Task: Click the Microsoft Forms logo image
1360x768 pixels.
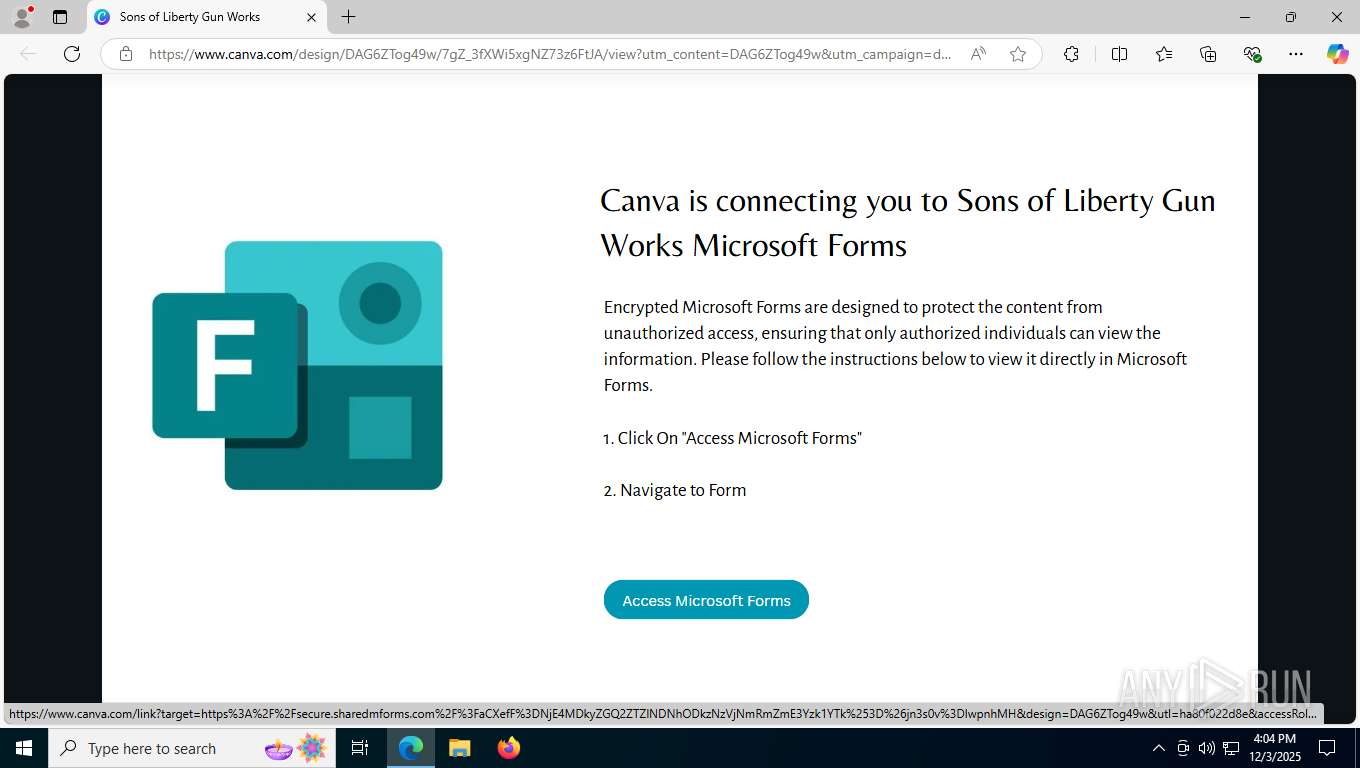Action: pyautogui.click(x=297, y=365)
